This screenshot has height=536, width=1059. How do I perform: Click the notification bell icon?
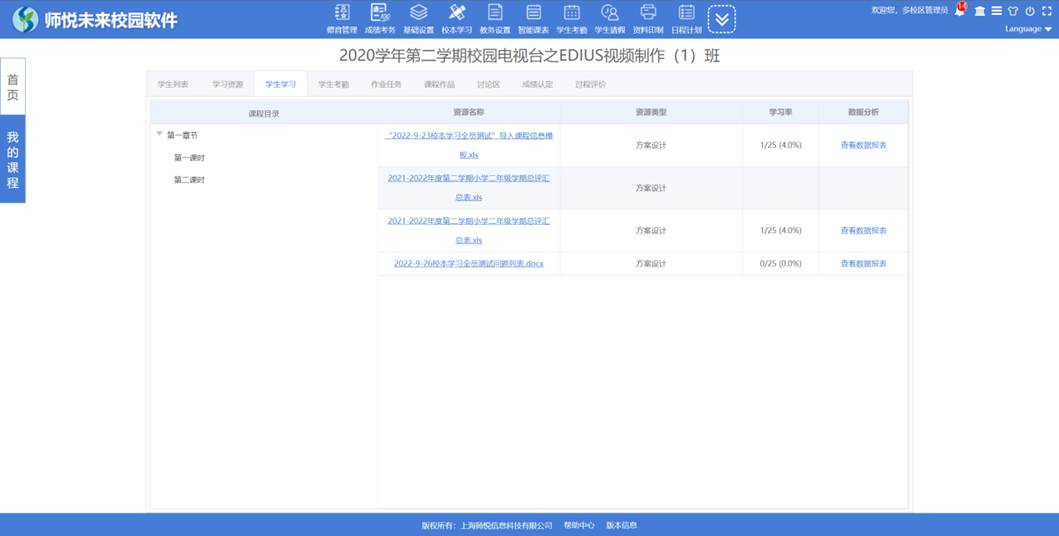[960, 11]
